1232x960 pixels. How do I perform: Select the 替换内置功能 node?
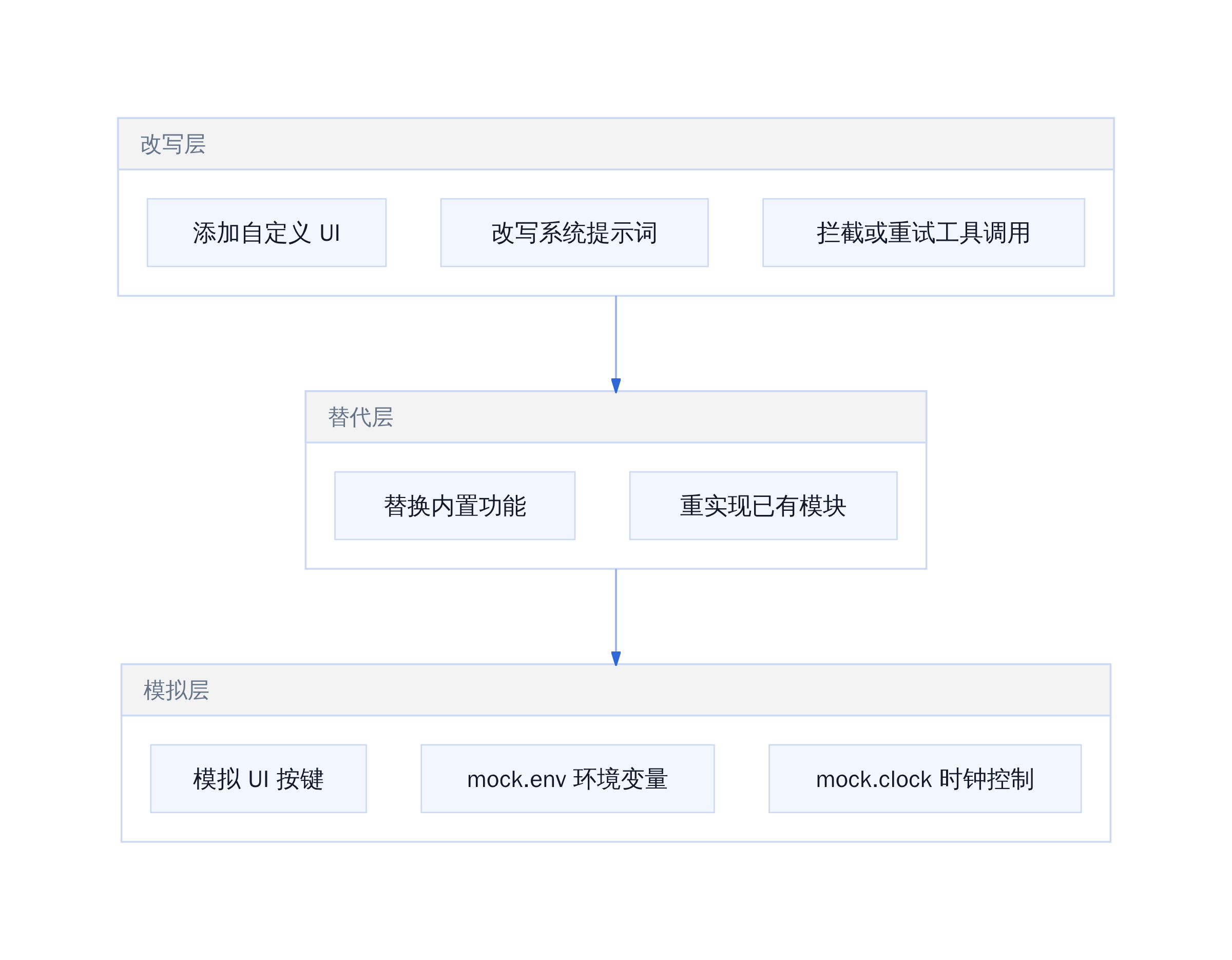pos(455,505)
